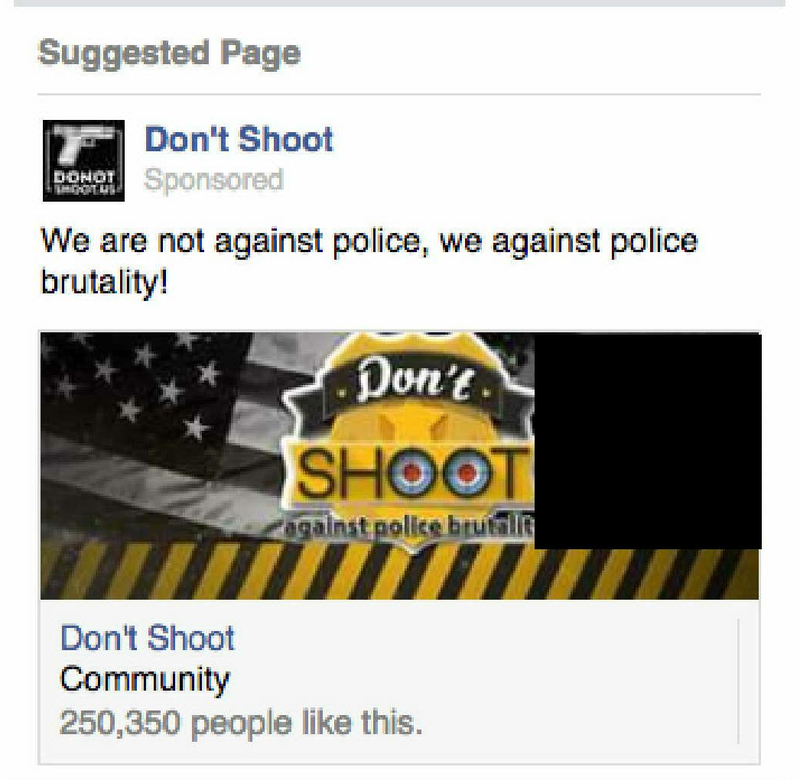Click the 250,350 people like this count
The height and width of the screenshot is (780, 800).
pyautogui.click(x=241, y=722)
